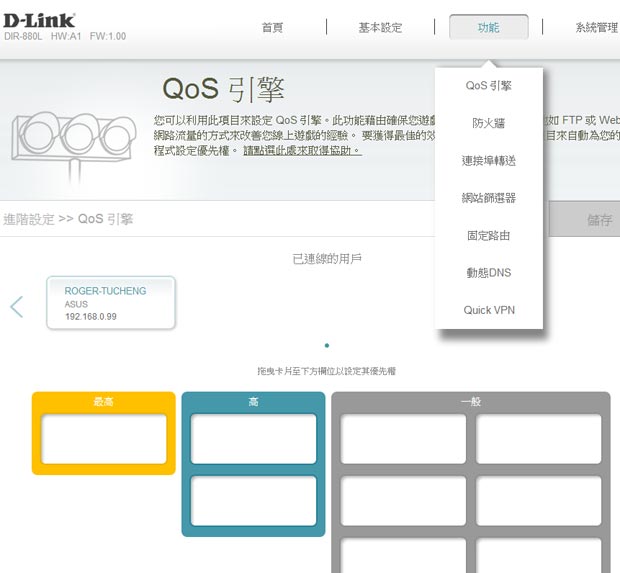
Task: Choose 連接埠轉送 menu entry
Action: (x=489, y=161)
